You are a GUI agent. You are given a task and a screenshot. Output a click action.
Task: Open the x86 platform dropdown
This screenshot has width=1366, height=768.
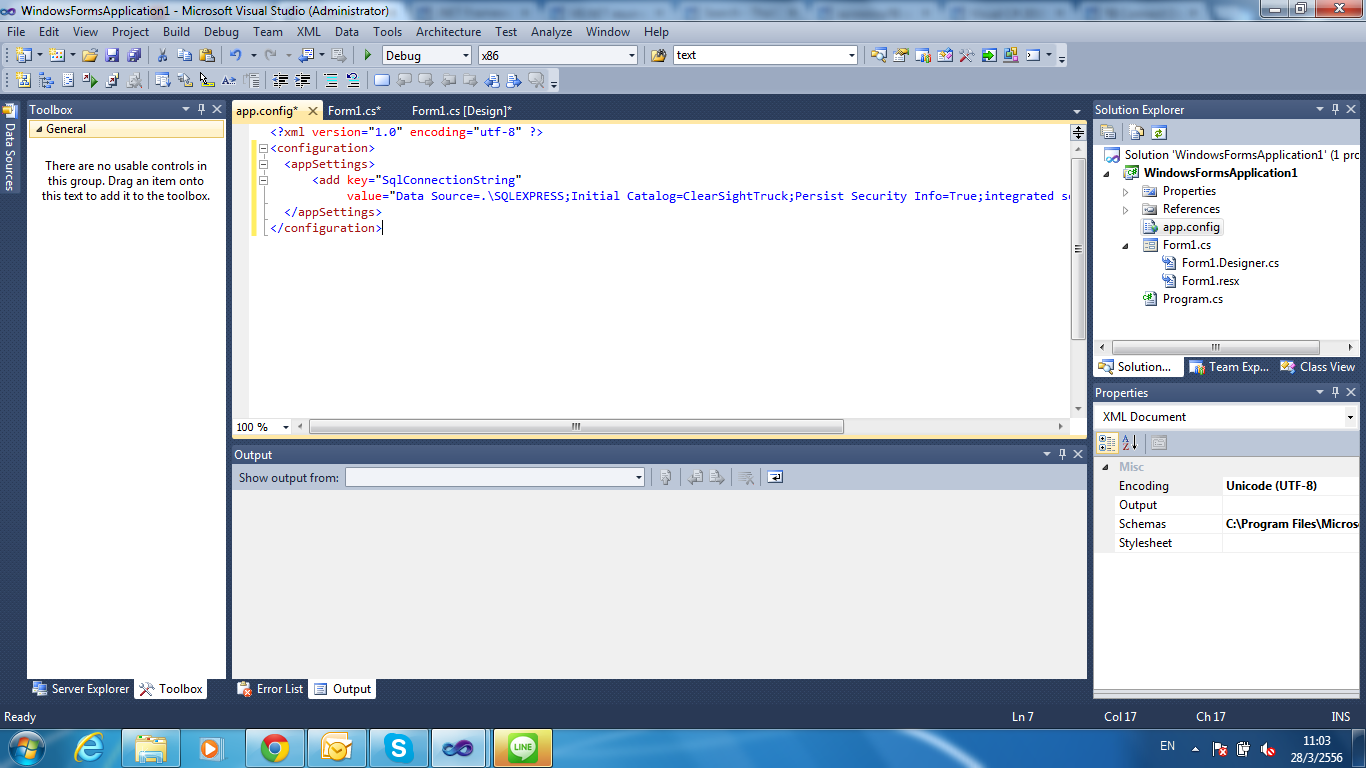631,56
